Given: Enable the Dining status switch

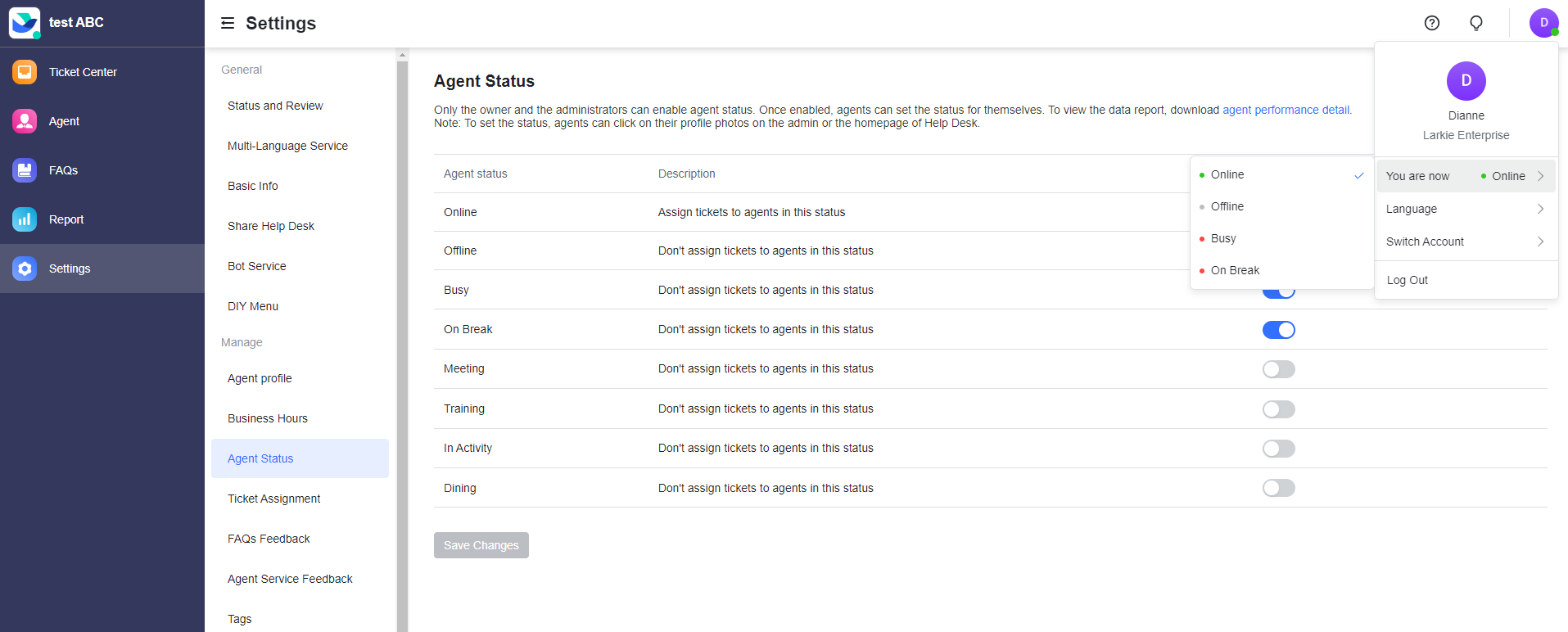Looking at the screenshot, I should click(1279, 488).
